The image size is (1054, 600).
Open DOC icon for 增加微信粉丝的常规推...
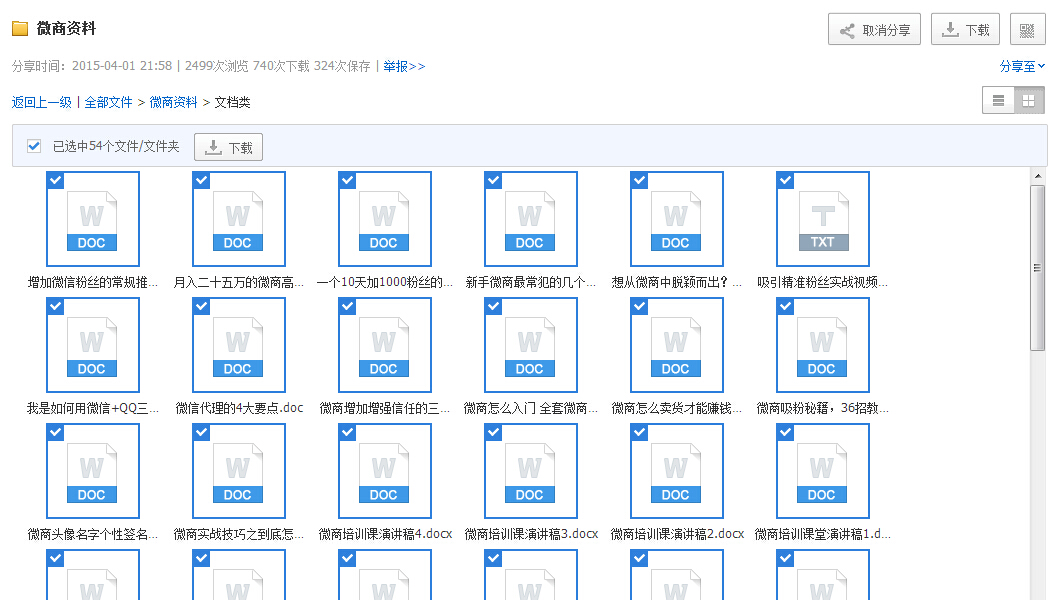[x=92, y=219]
